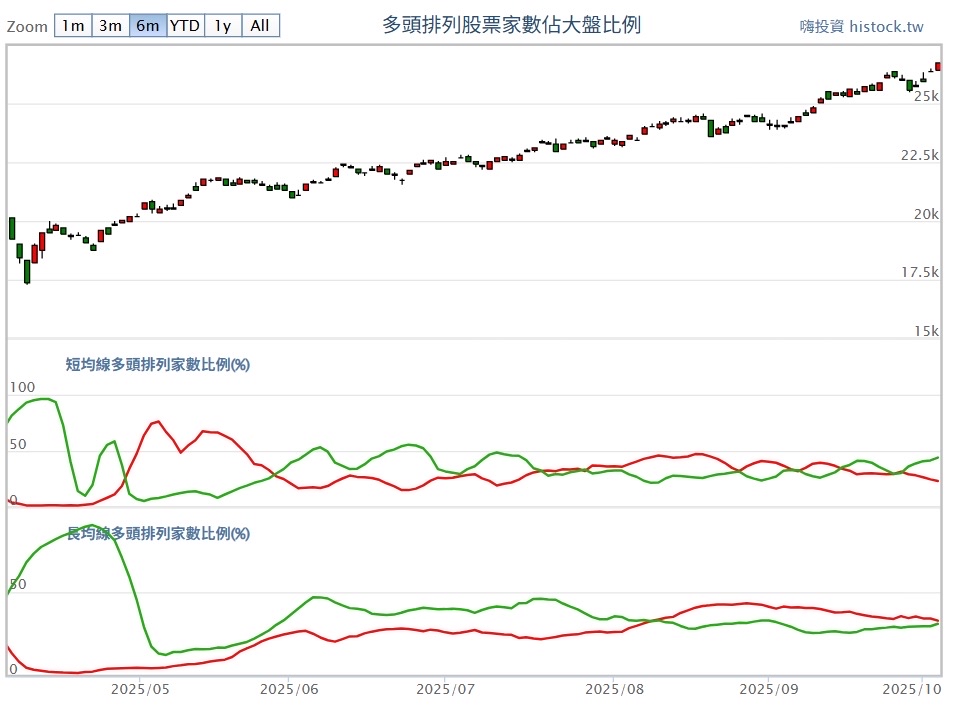Click the 2025/08 date axis label
The height and width of the screenshot is (708, 961).
615,689
